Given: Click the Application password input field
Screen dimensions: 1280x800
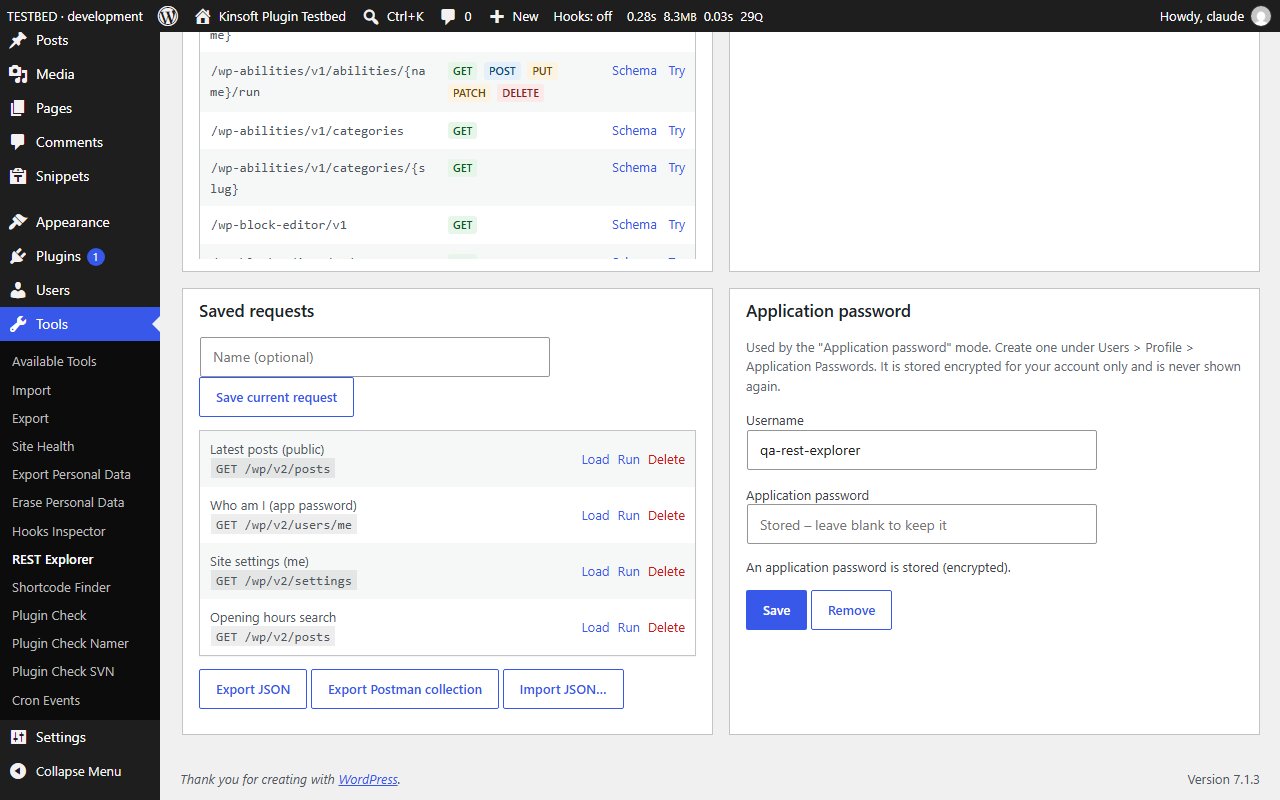Looking at the screenshot, I should pos(921,524).
